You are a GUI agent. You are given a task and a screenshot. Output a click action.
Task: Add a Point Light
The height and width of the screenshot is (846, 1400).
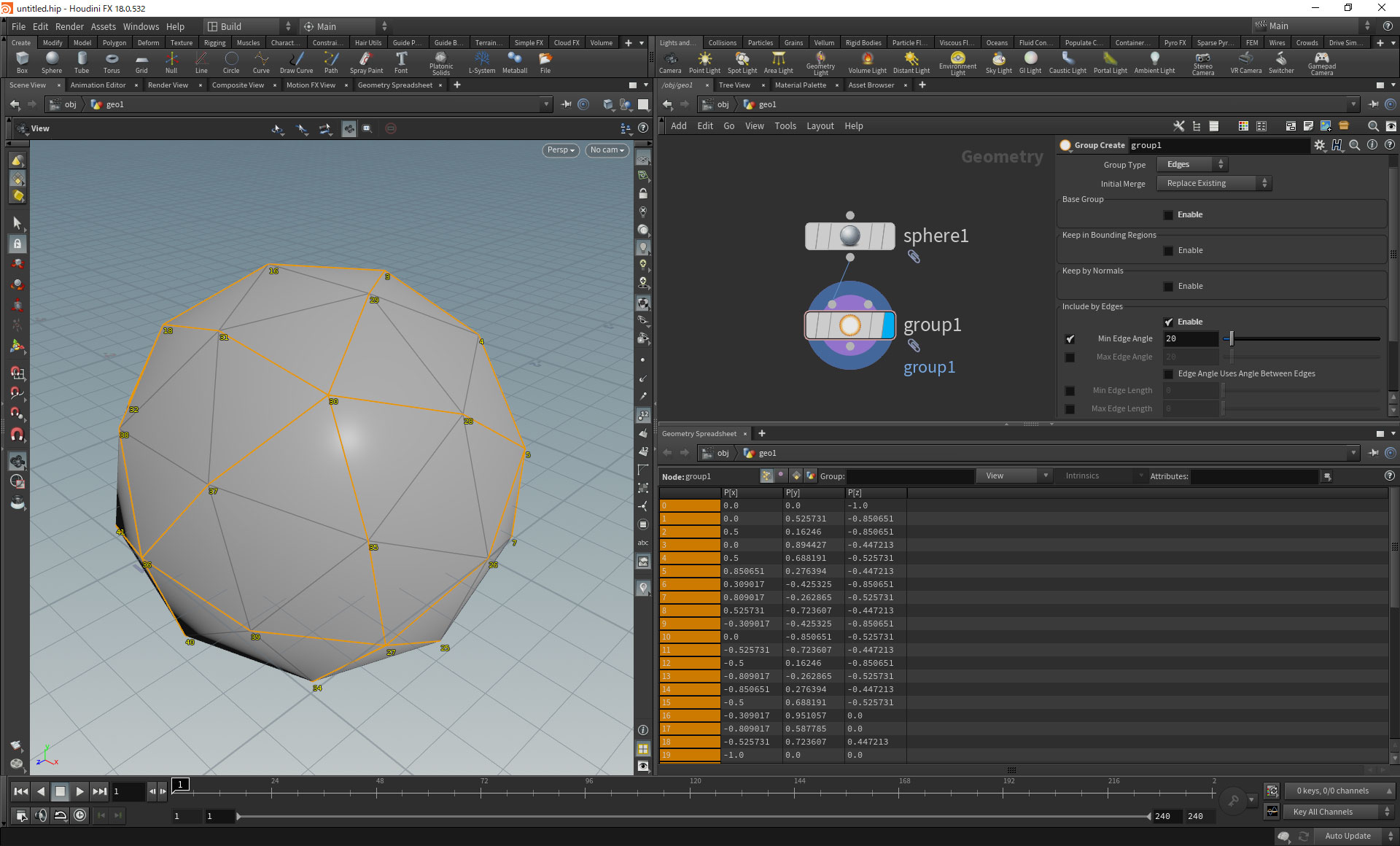click(x=704, y=62)
